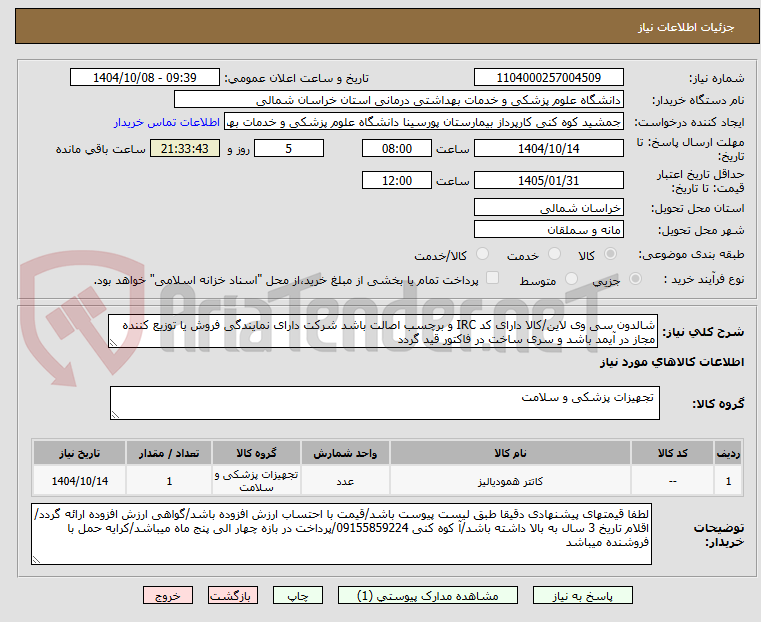Click the announcement date field 1404/10/08 - 09:39

pyautogui.click(x=145, y=78)
